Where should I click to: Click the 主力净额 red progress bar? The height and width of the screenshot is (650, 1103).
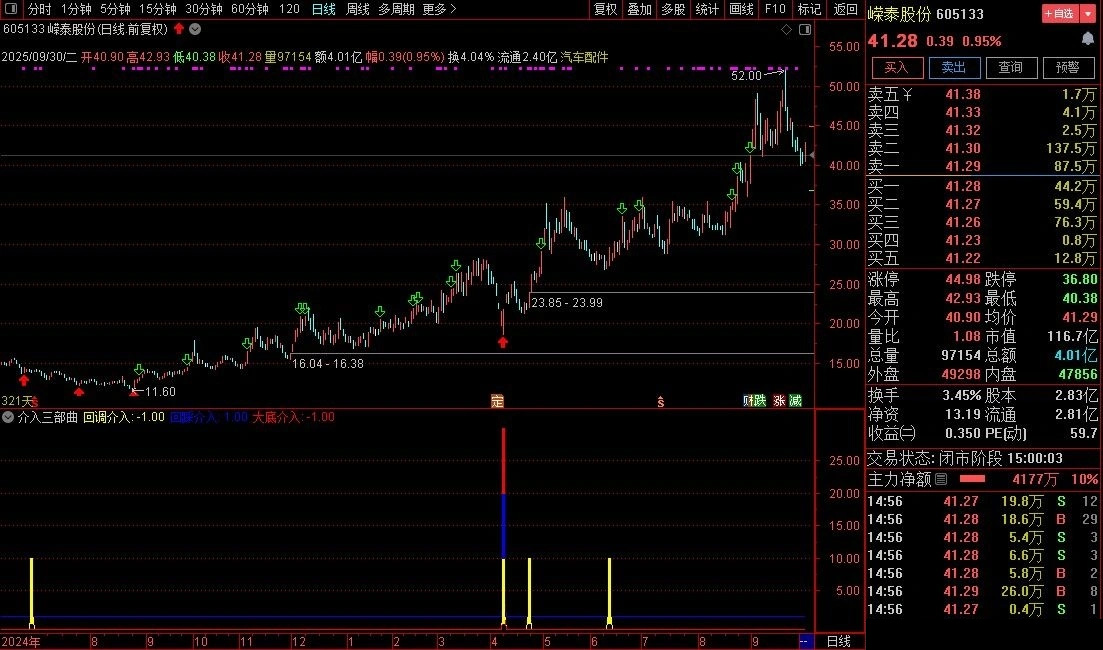(x=972, y=479)
